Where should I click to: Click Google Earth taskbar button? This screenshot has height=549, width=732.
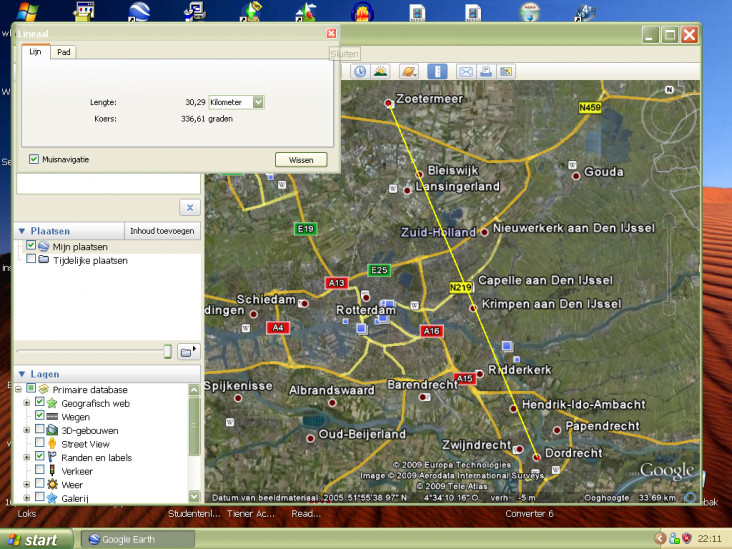coord(137,539)
